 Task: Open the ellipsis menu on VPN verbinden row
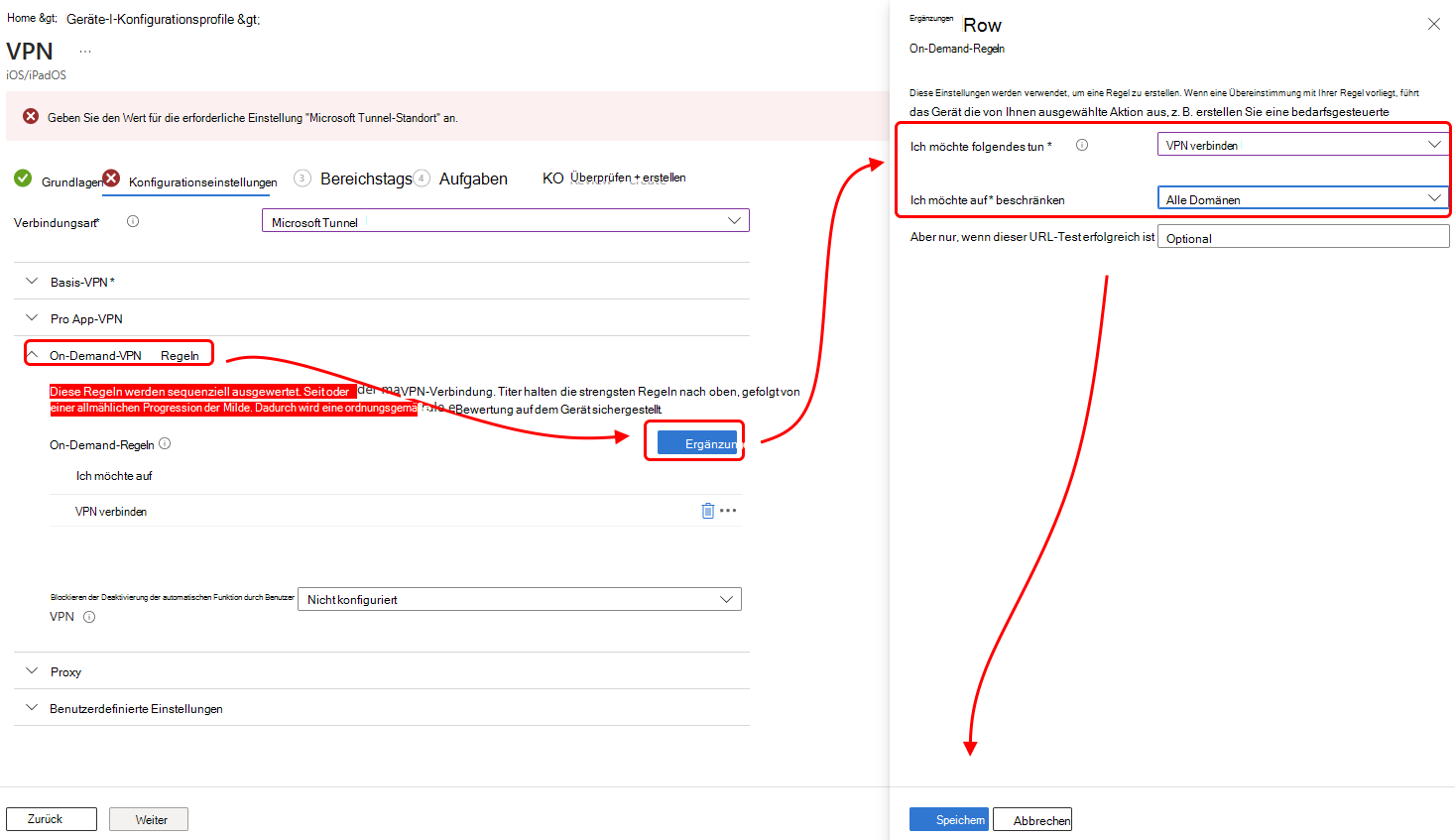point(728,511)
